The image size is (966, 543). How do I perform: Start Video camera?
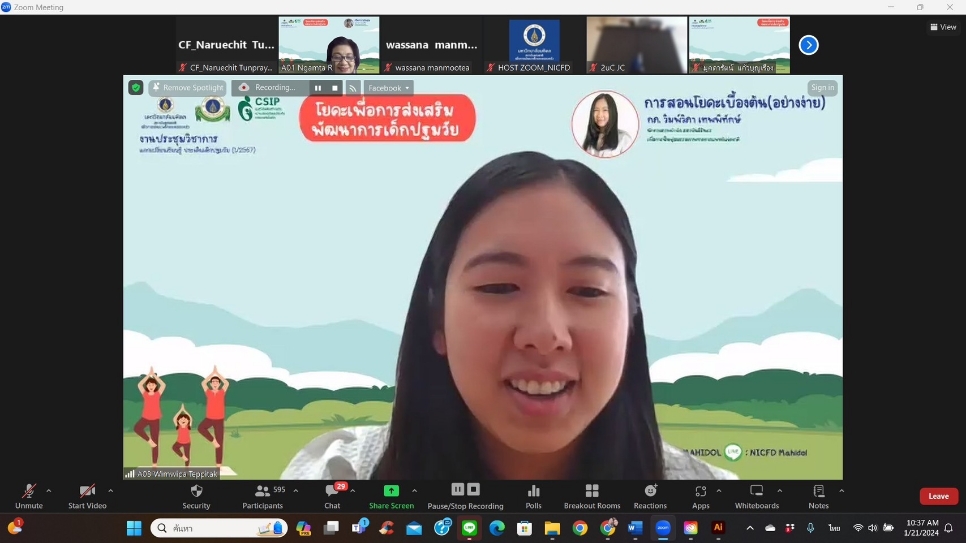(x=87, y=495)
